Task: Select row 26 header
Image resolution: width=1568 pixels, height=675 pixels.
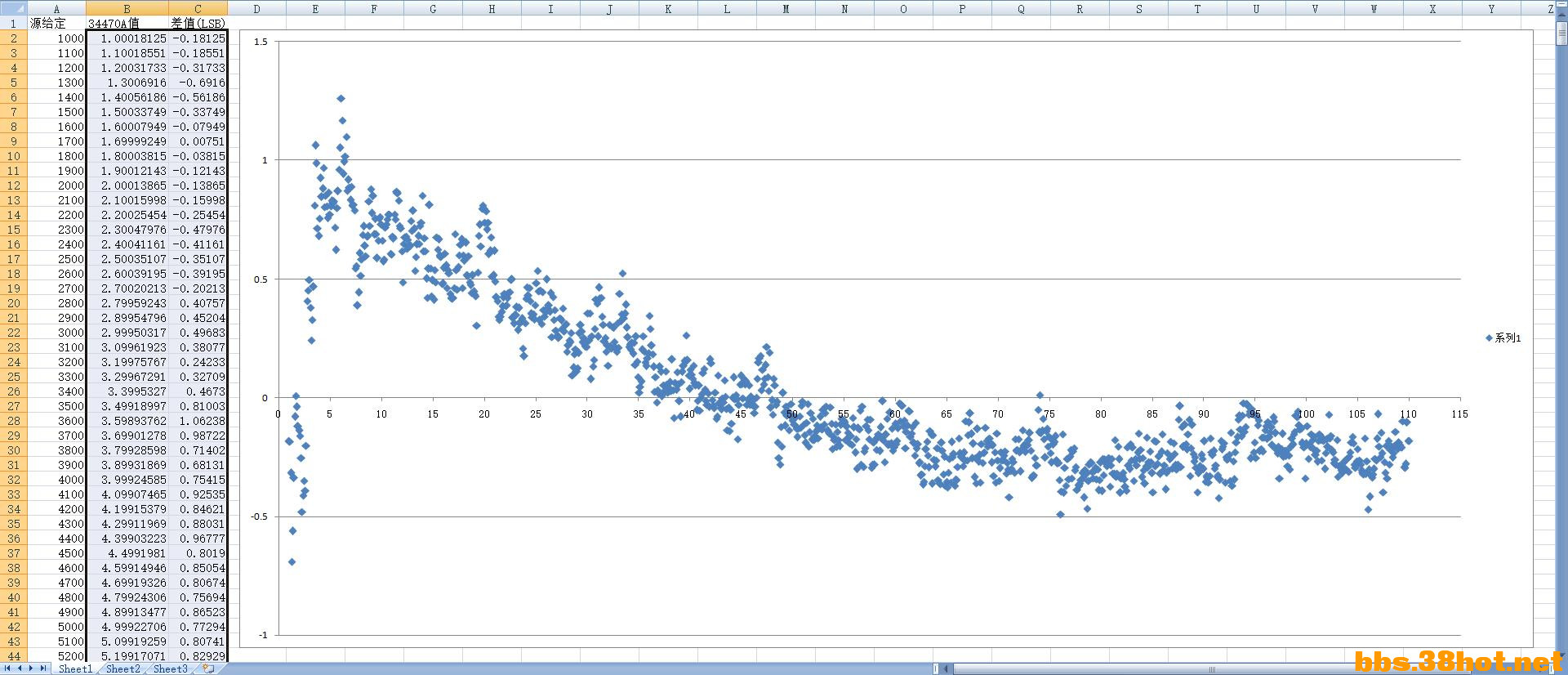Action: point(14,391)
